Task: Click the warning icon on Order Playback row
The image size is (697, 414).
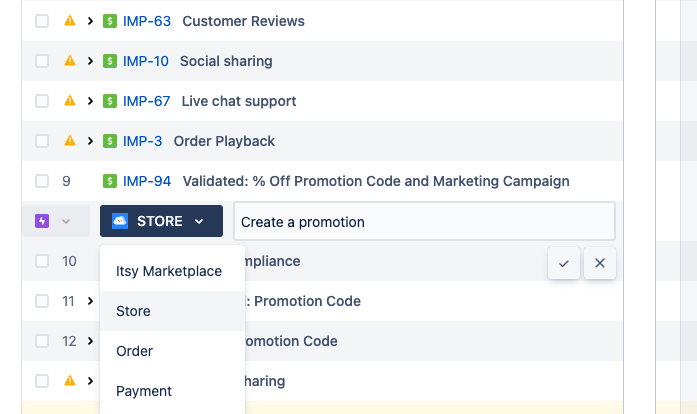Action: click(x=70, y=141)
